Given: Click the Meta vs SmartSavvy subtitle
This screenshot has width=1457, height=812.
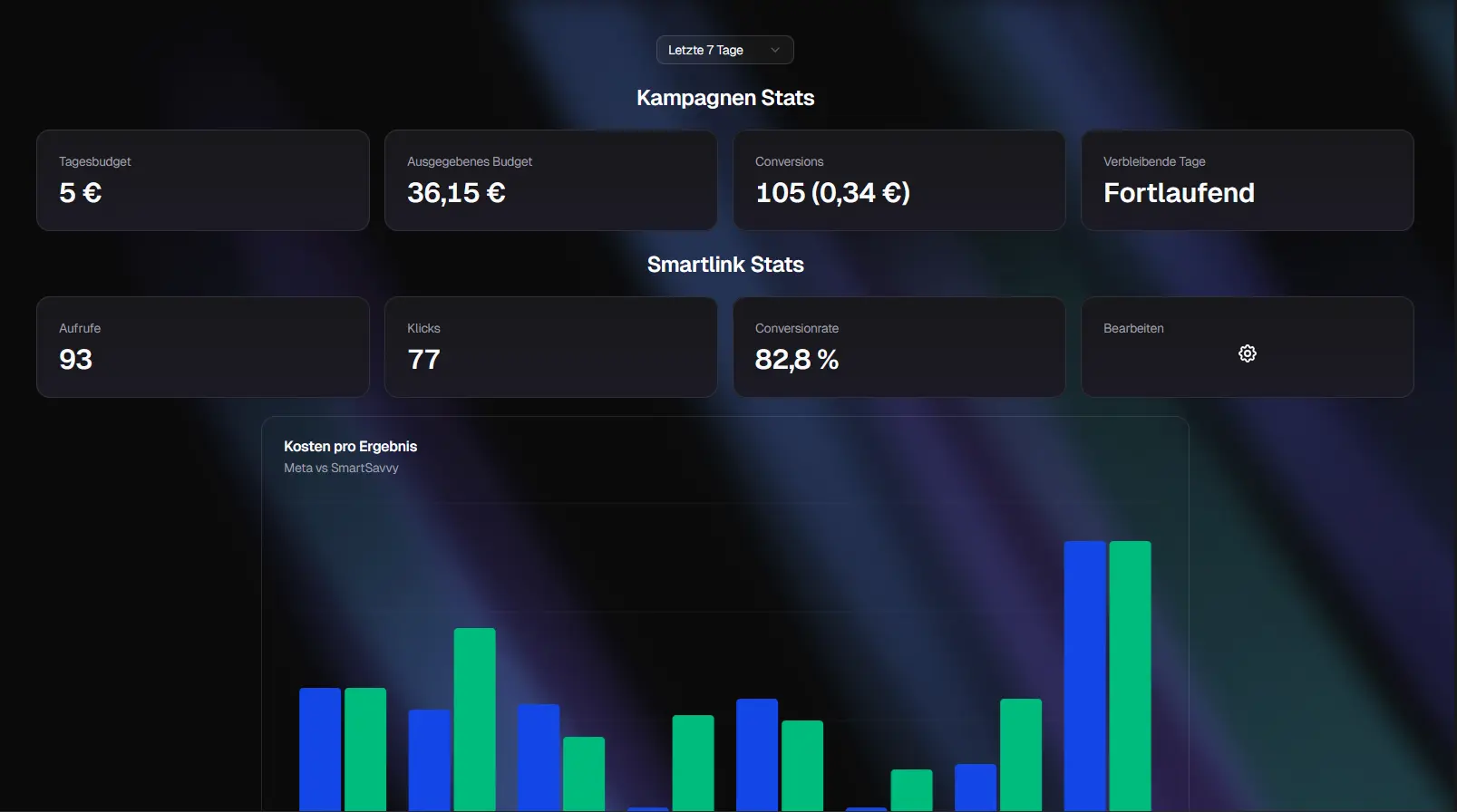Looking at the screenshot, I should 341,468.
